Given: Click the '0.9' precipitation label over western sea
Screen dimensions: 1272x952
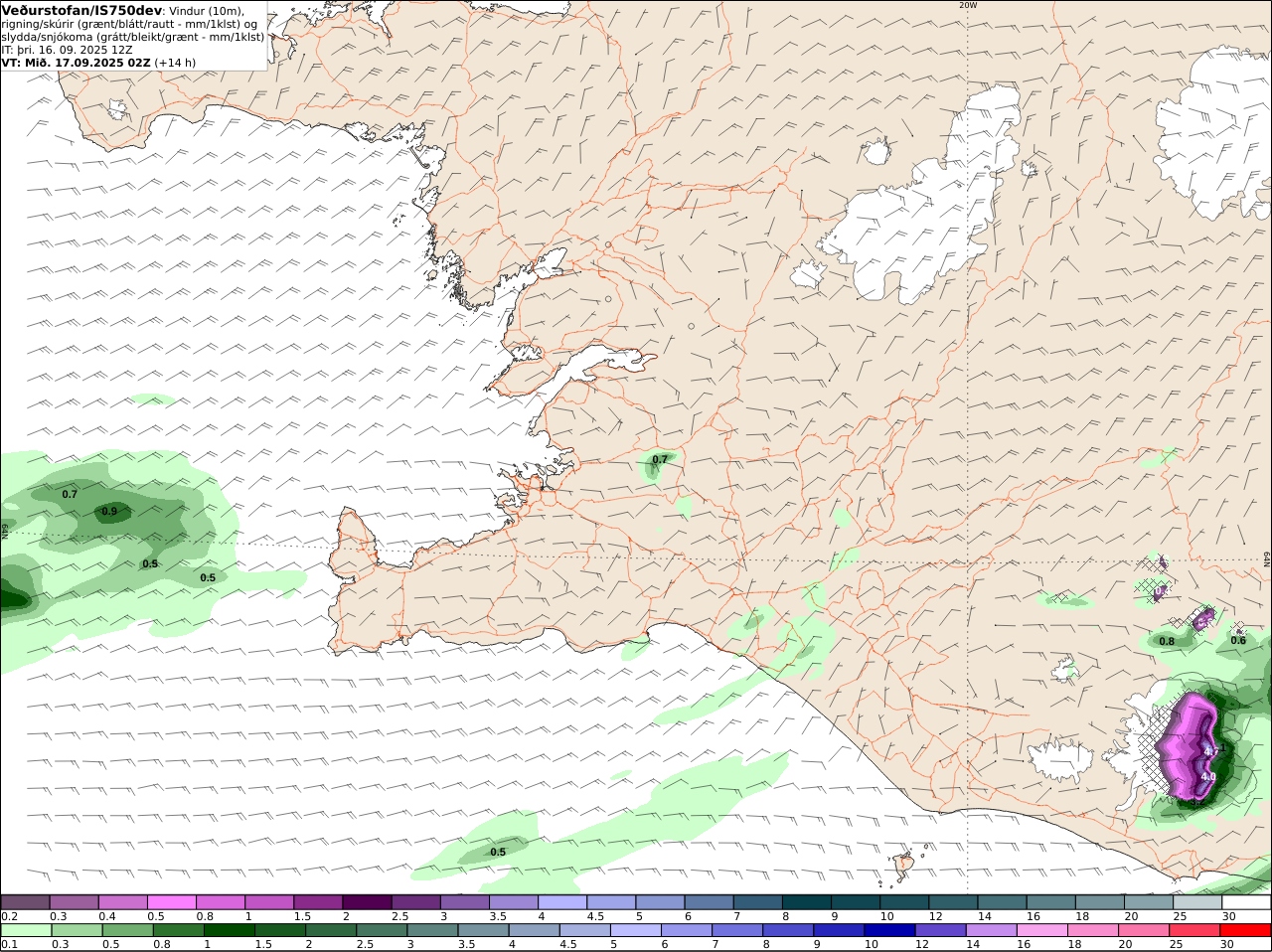Looking at the screenshot, I should 109,512.
